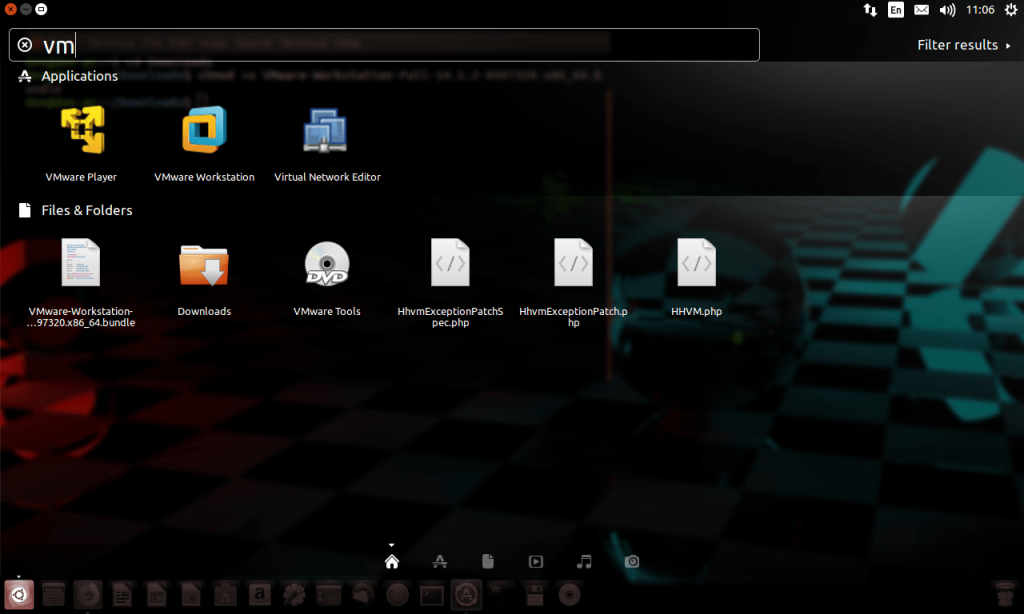
Task: Clear the Dash search query
Action: click(25, 45)
